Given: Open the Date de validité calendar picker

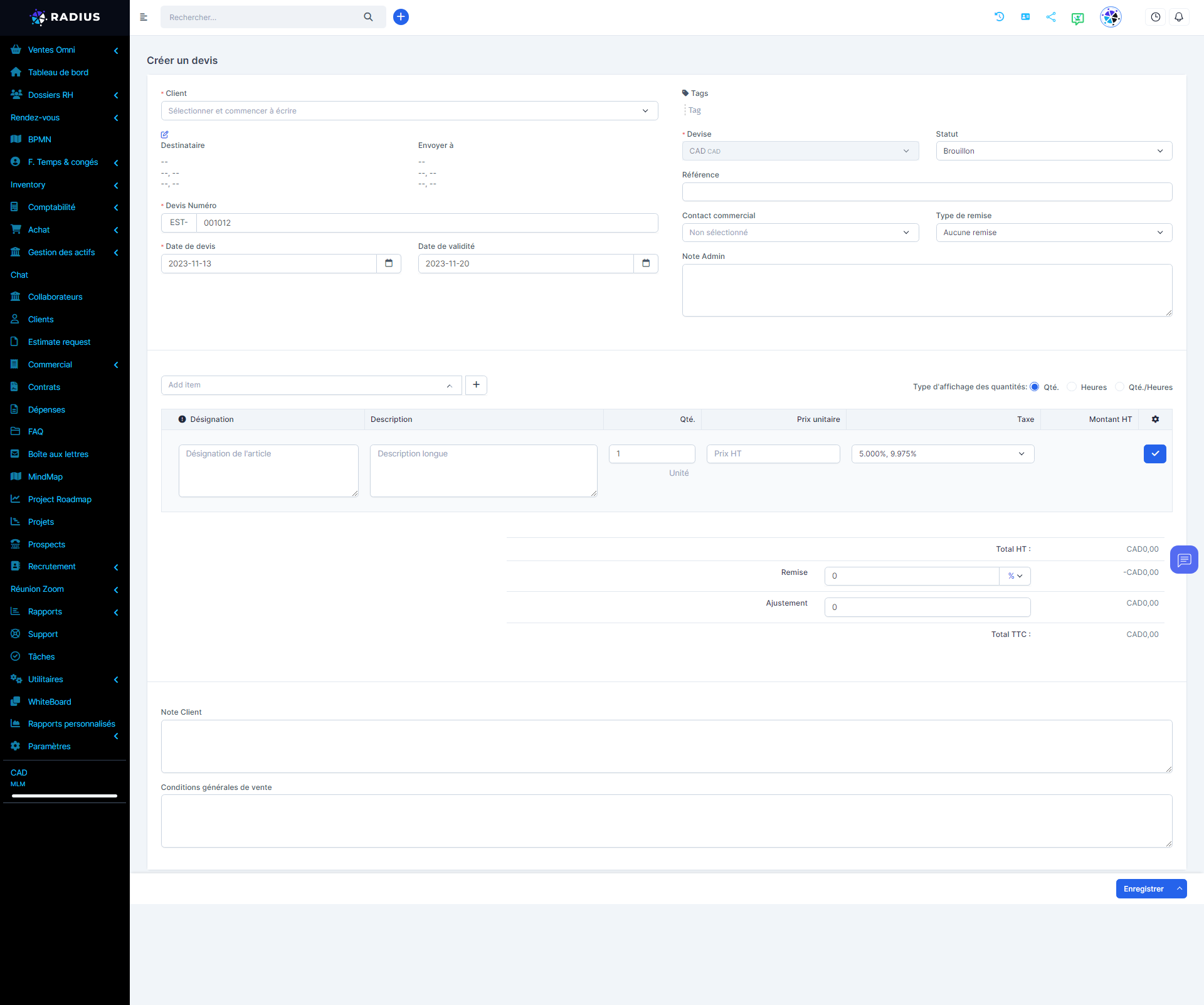Looking at the screenshot, I should tap(646, 263).
